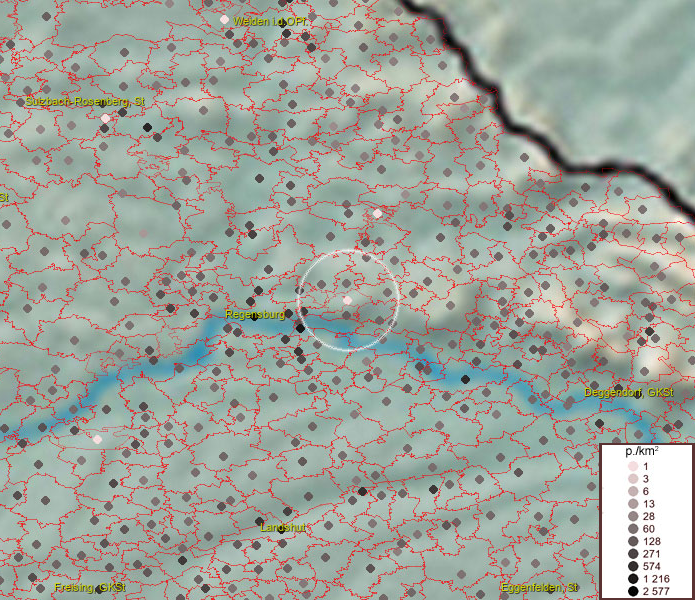This screenshot has height=600, width=695.
Task: Select the Freising, GKSt label
Action: click(91, 588)
